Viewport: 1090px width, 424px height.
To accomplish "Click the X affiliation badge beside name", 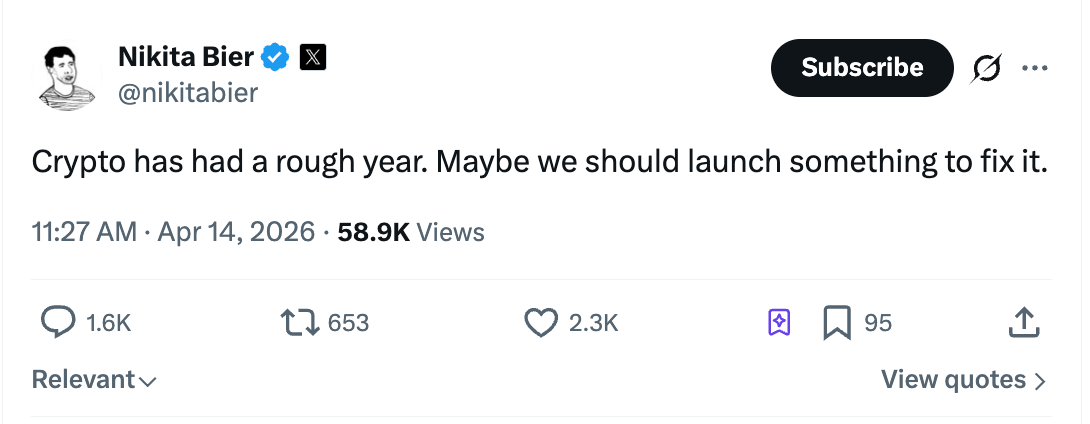I will 313,58.
